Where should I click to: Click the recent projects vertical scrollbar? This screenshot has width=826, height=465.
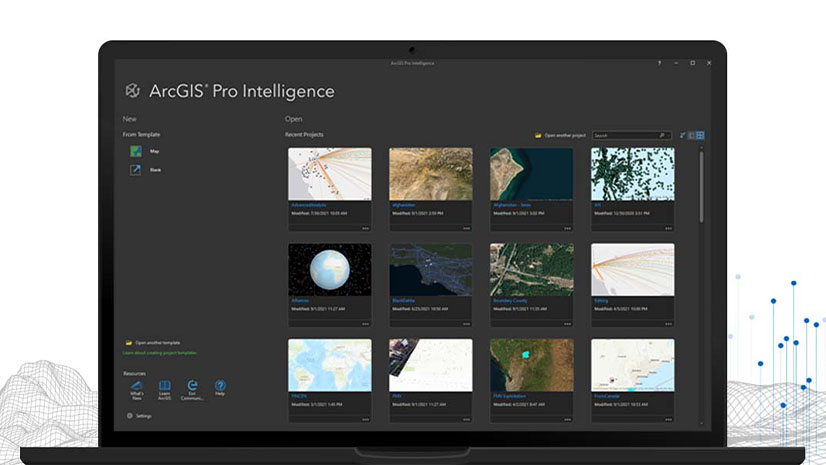[x=701, y=187]
